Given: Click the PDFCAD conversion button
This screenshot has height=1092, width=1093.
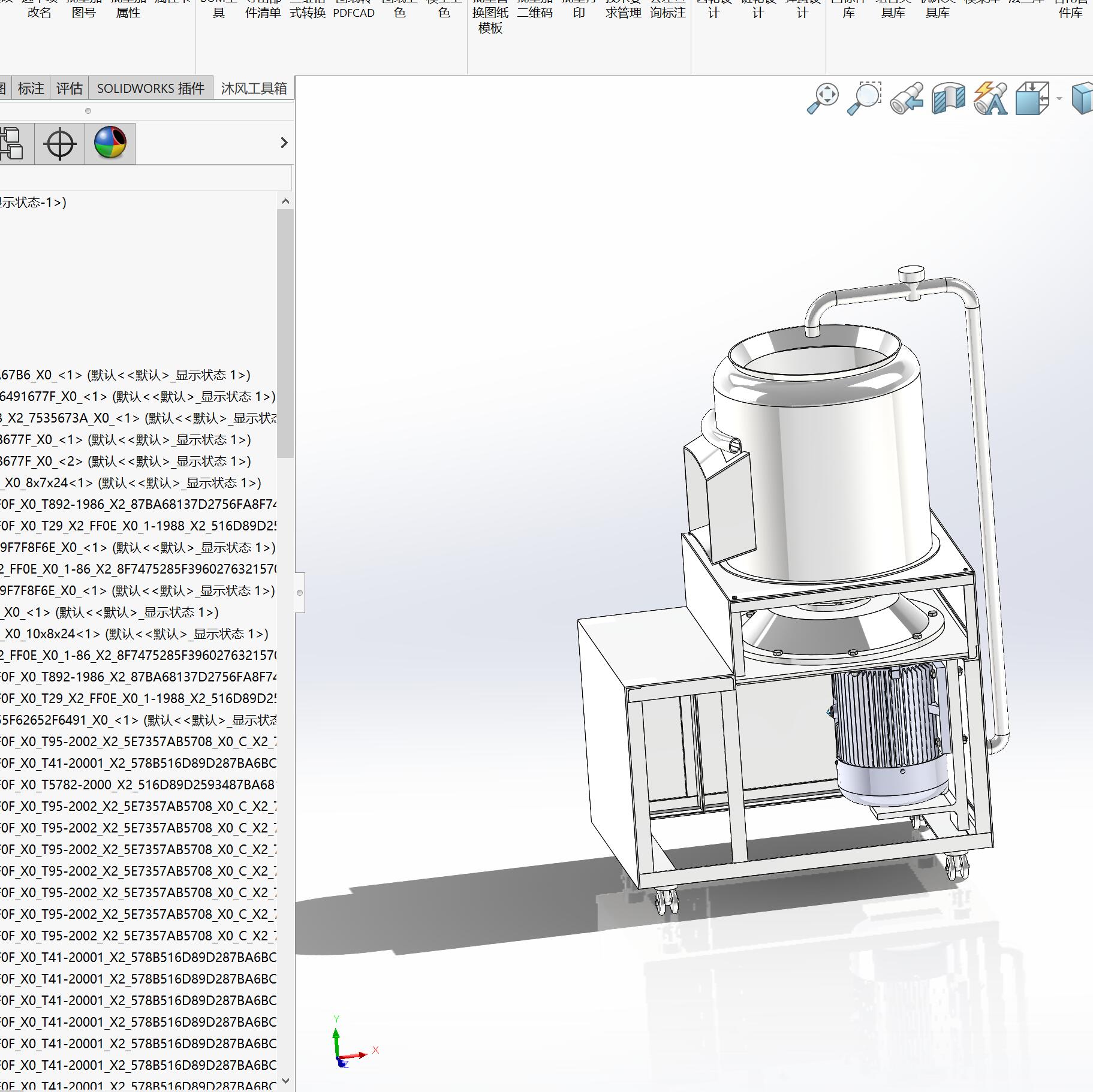Looking at the screenshot, I should [354, 9].
